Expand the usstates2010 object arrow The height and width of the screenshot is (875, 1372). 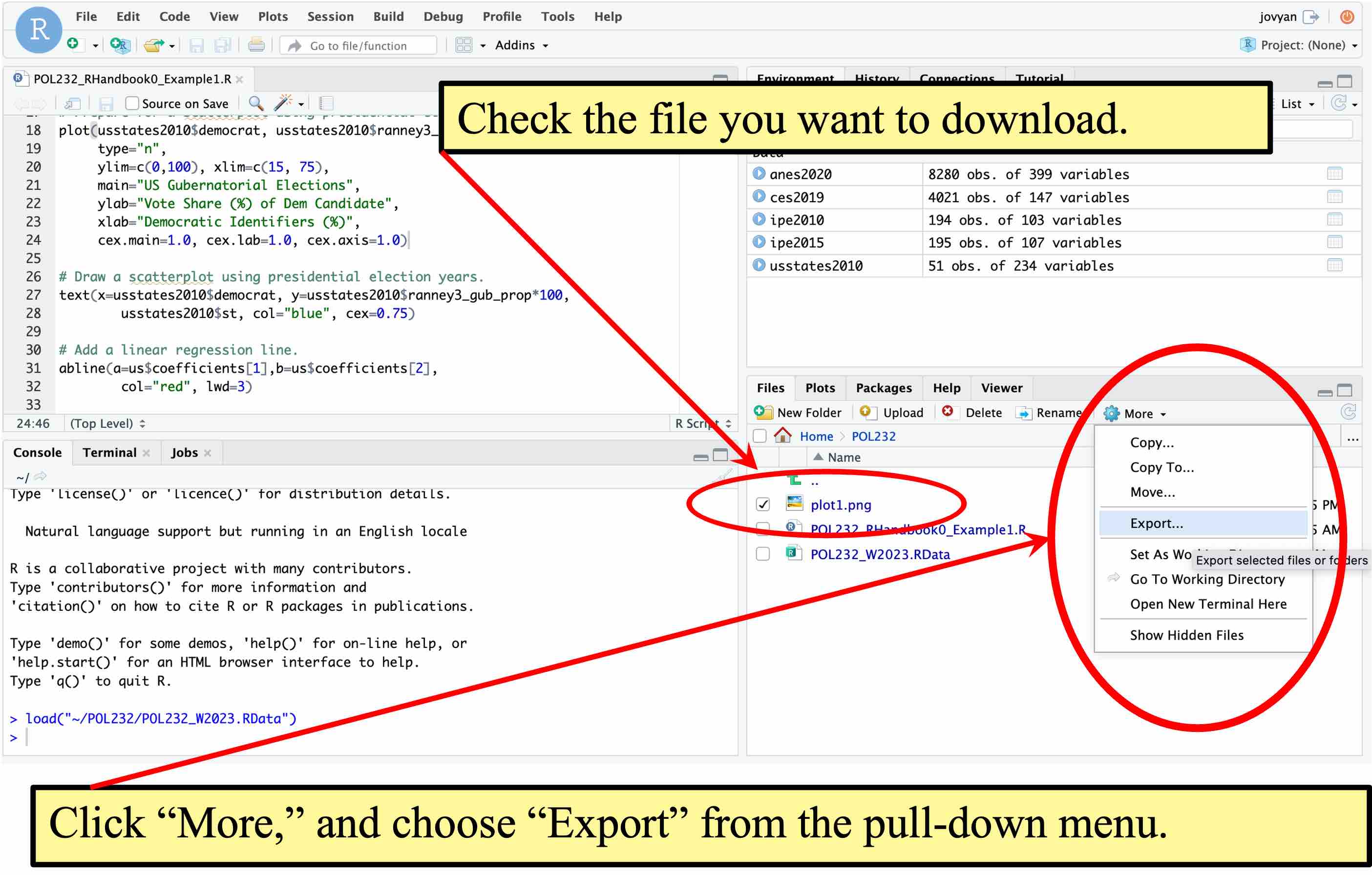point(759,265)
